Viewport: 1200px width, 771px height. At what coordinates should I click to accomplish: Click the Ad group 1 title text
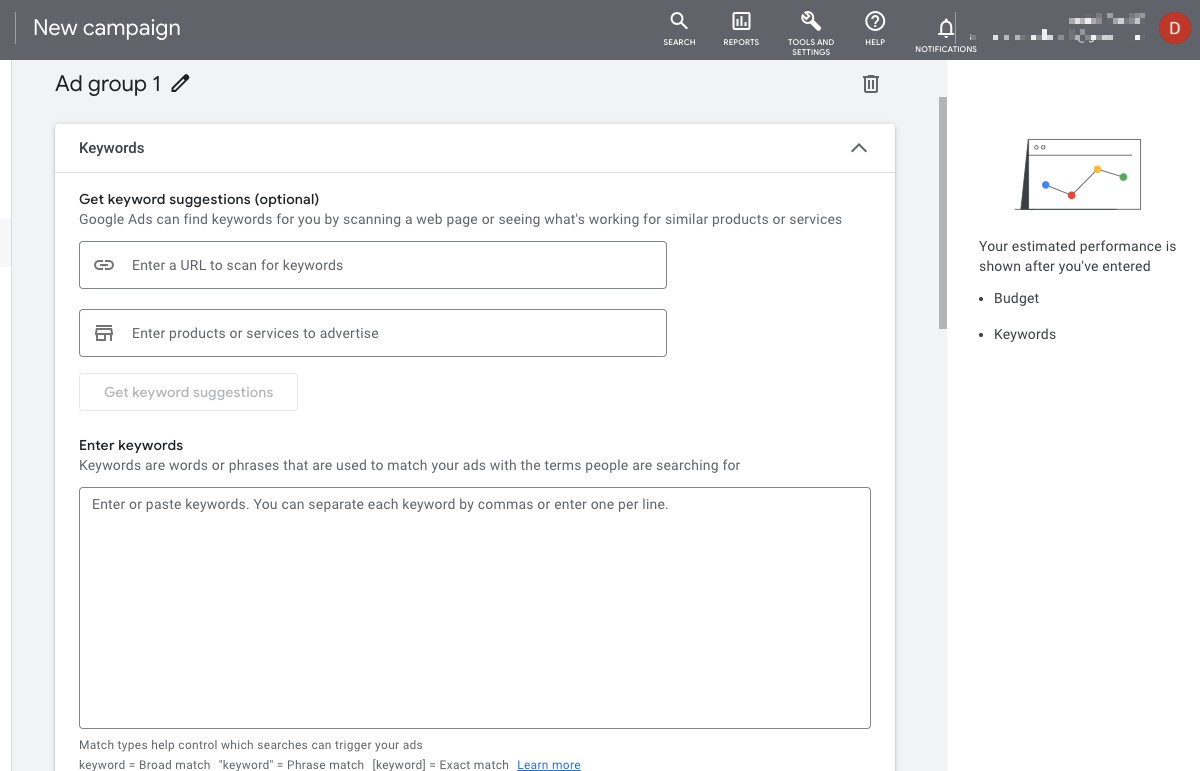(108, 84)
